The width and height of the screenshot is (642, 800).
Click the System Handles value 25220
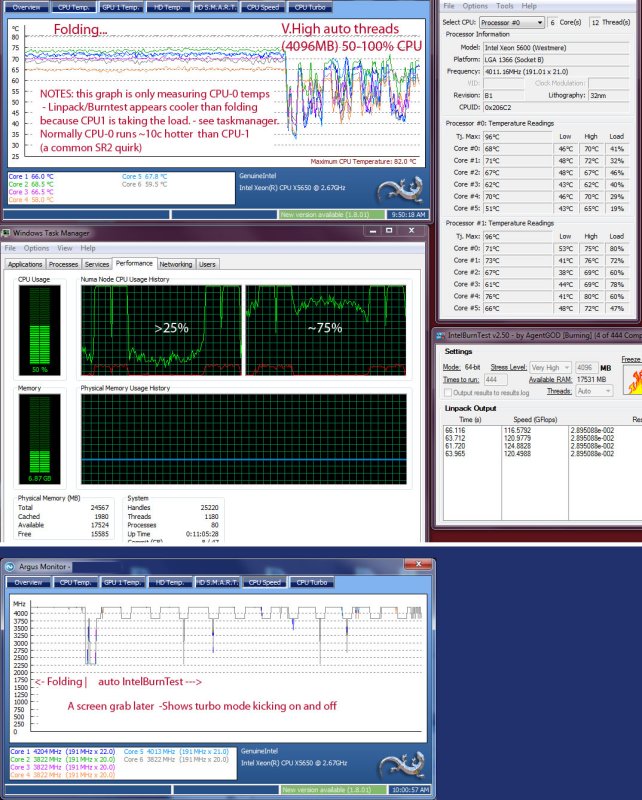tap(209, 508)
